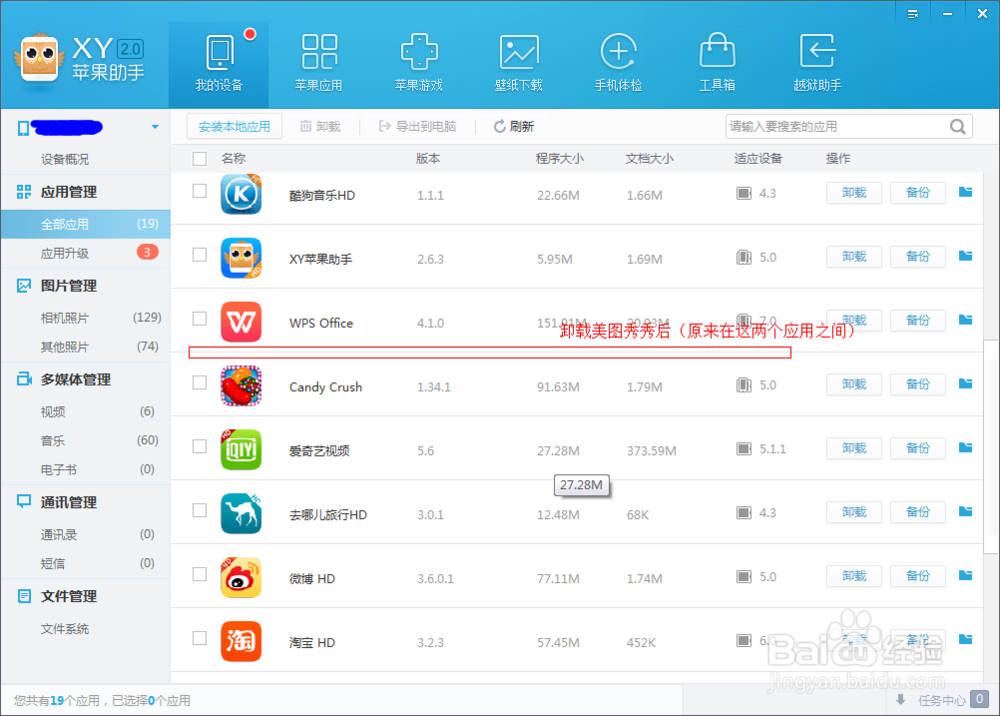Image resolution: width=1000 pixels, height=716 pixels.
Task: Open 手机体检 phone checkup
Action: tap(618, 64)
